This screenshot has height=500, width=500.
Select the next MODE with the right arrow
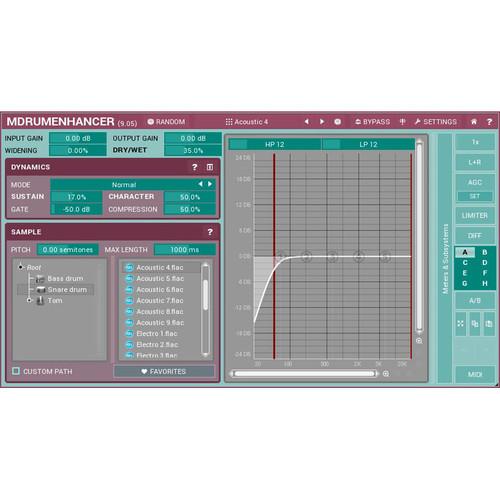(210, 184)
